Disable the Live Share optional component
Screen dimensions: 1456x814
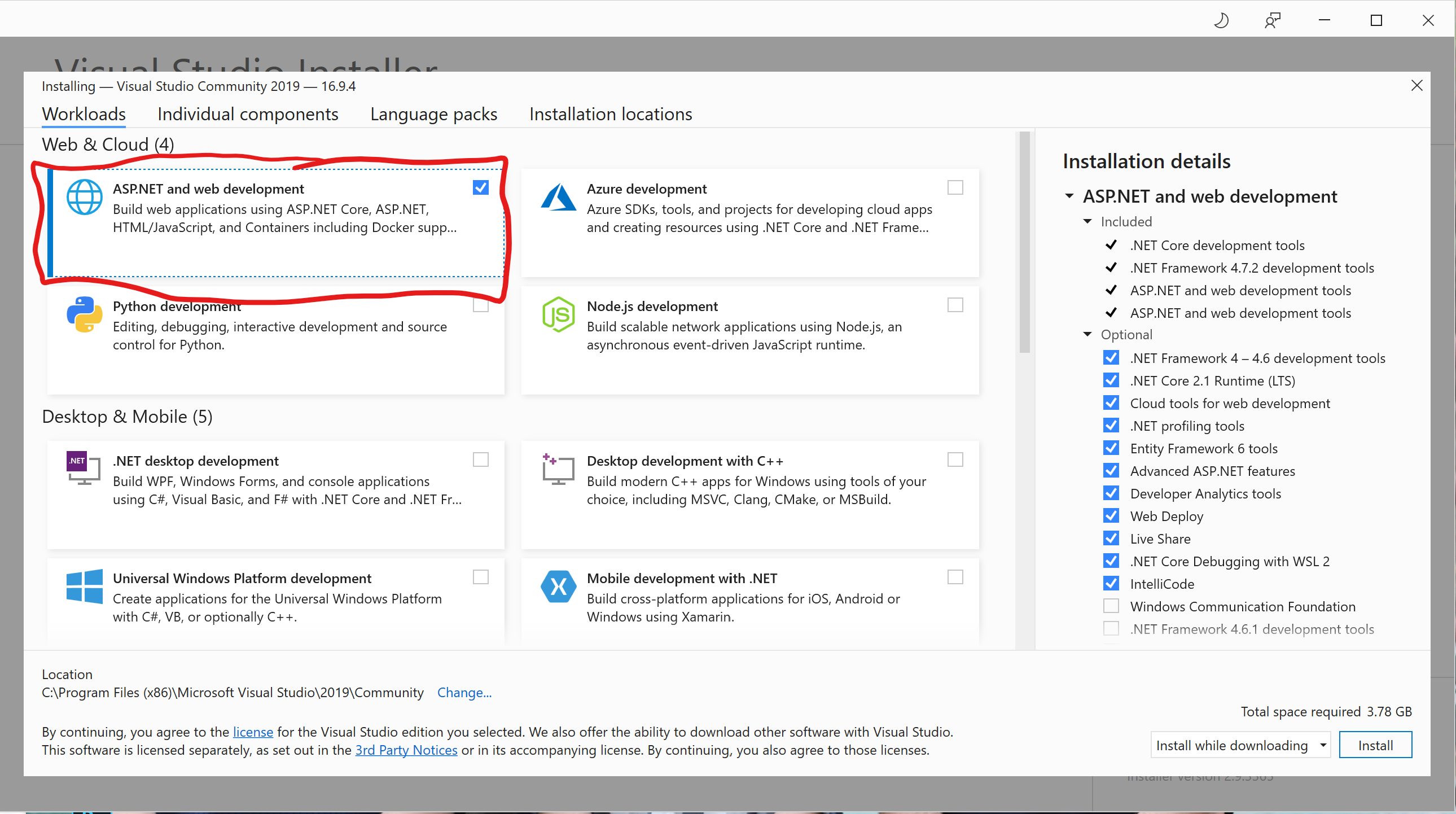tap(1111, 538)
